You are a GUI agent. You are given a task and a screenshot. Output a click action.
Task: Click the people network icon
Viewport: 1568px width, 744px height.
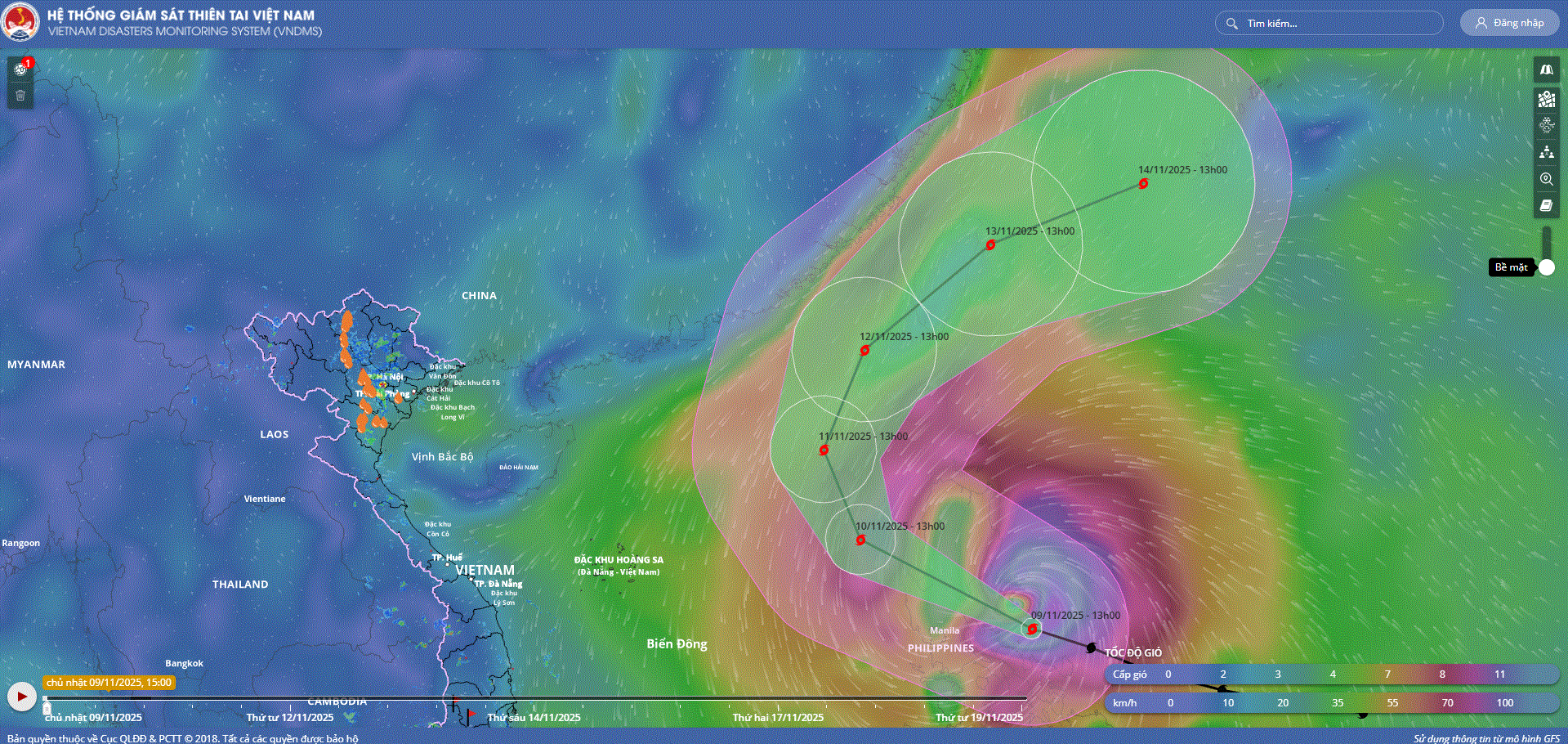pyautogui.click(x=1546, y=152)
